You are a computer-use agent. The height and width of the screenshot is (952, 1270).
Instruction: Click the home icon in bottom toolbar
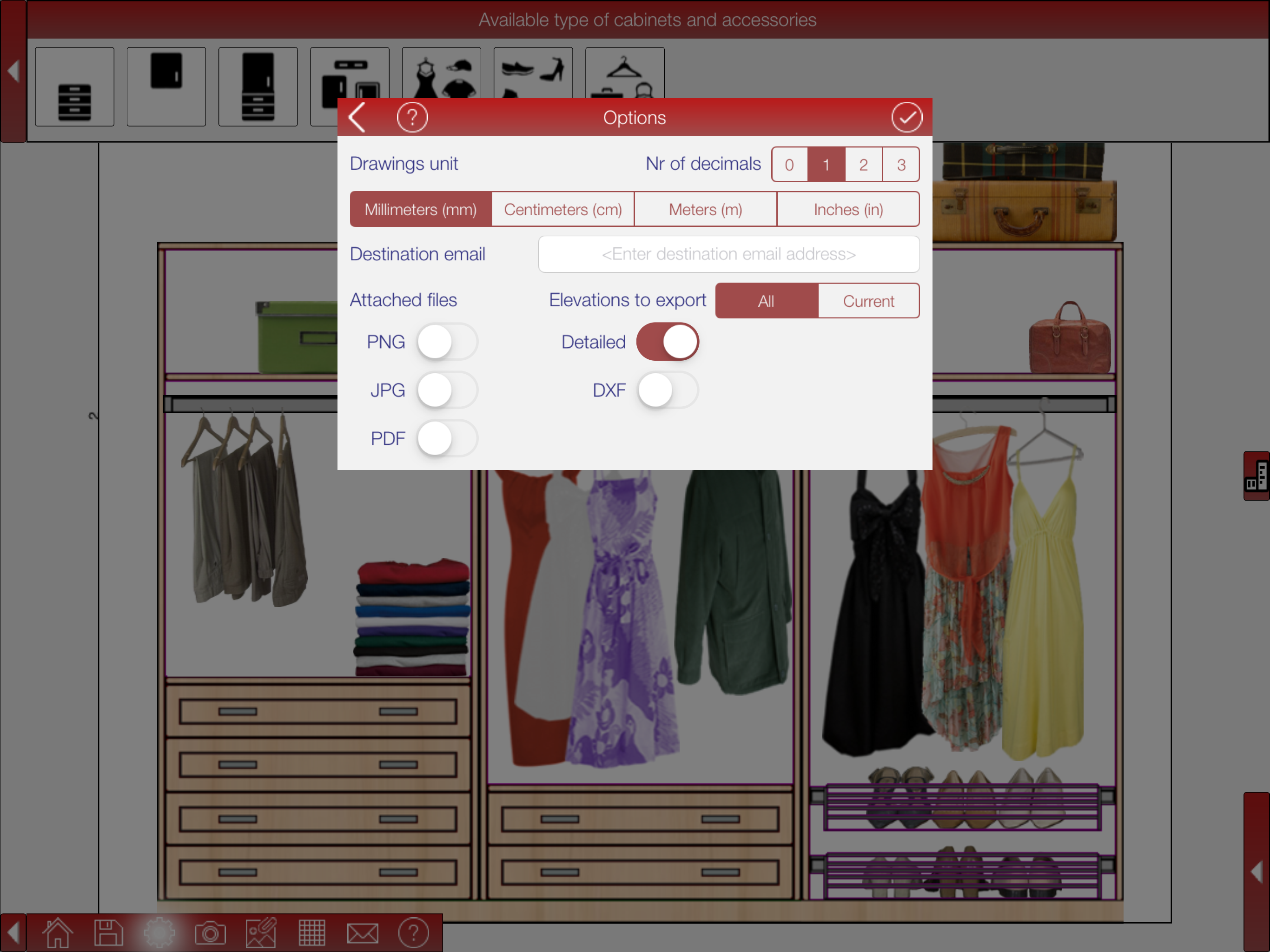(58, 932)
